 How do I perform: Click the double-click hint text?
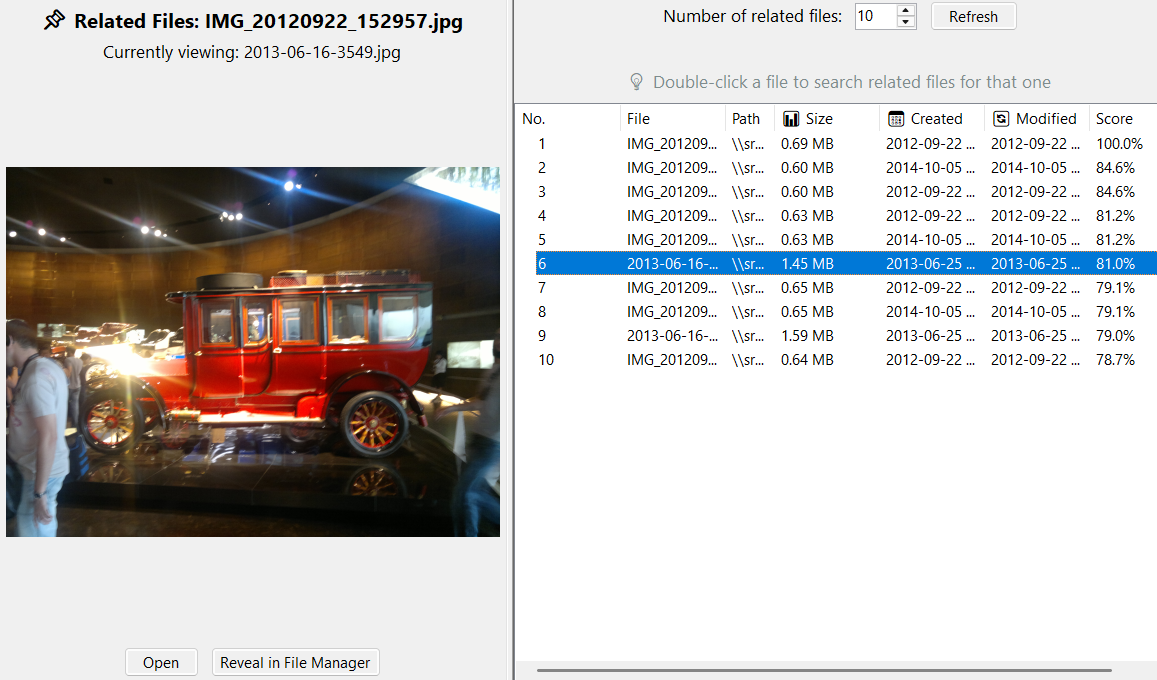click(x=852, y=82)
